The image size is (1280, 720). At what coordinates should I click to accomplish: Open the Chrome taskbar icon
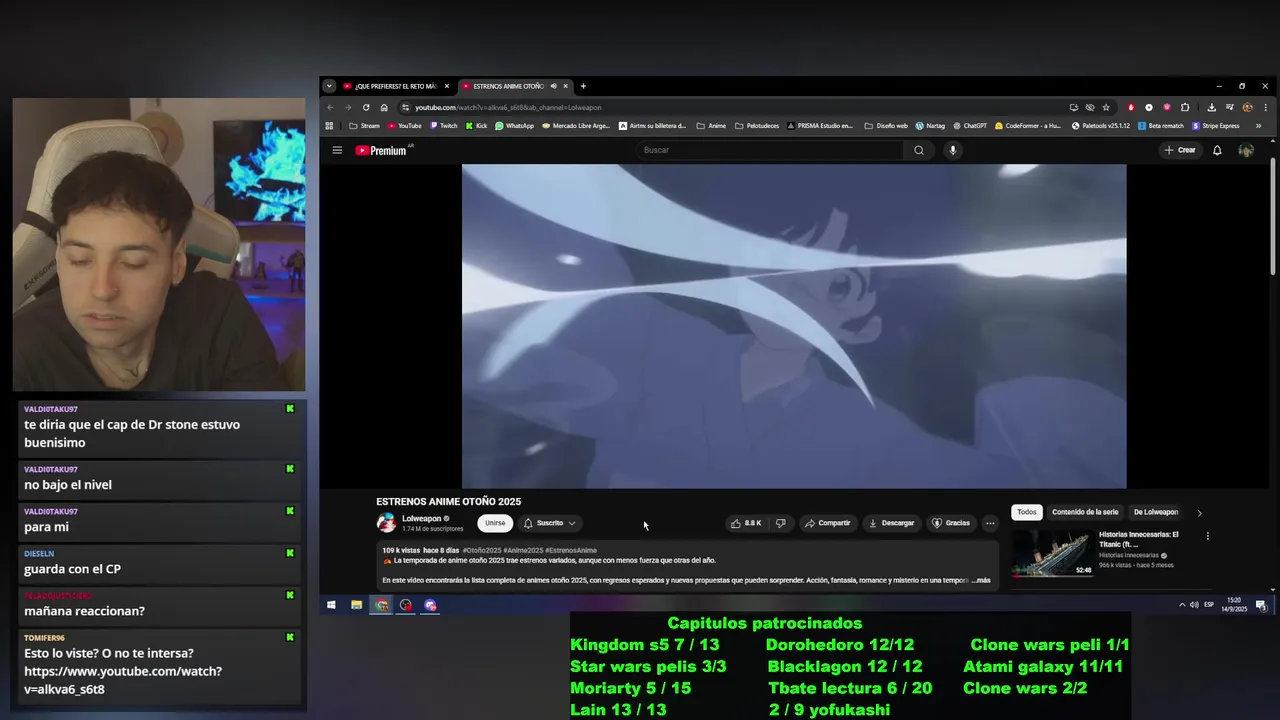tap(381, 605)
